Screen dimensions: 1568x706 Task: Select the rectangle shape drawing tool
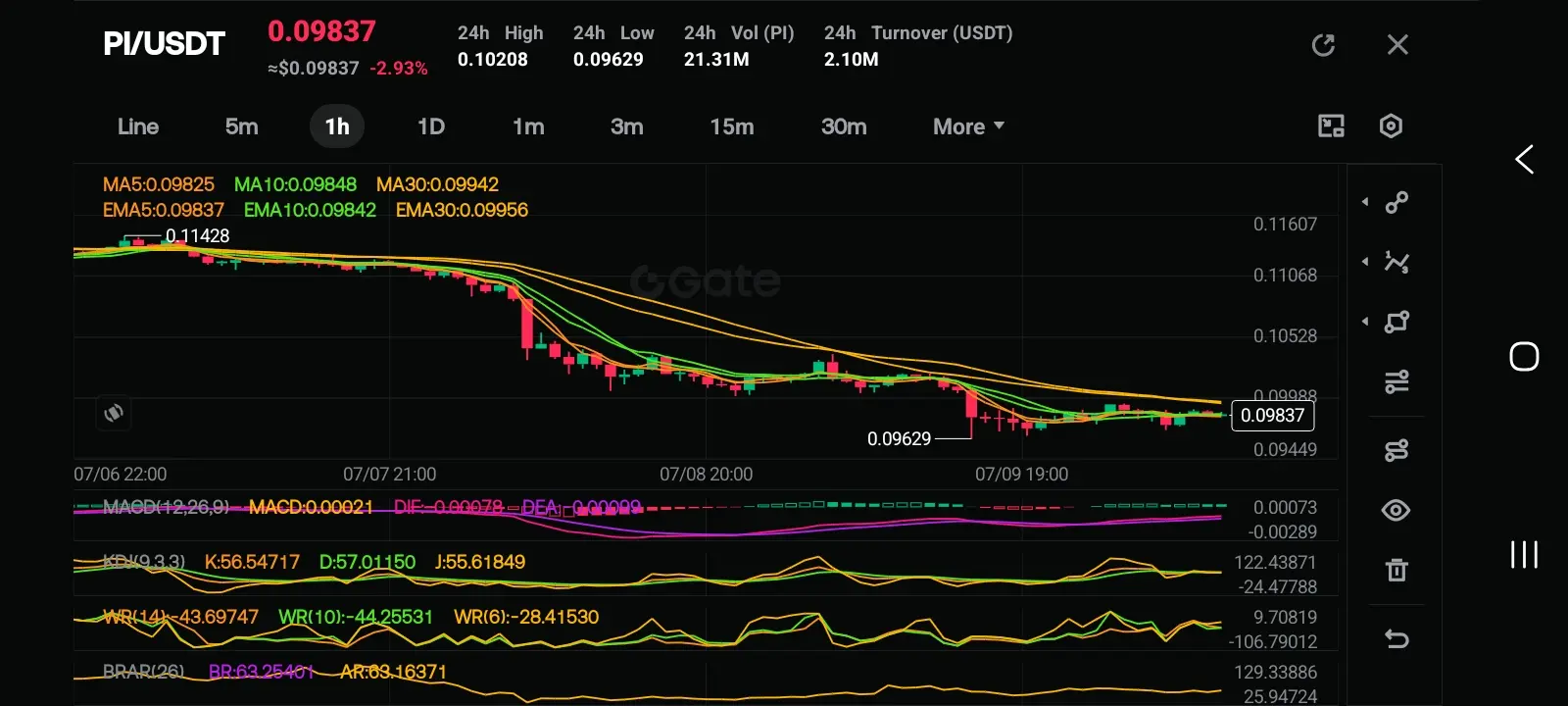coord(1396,322)
